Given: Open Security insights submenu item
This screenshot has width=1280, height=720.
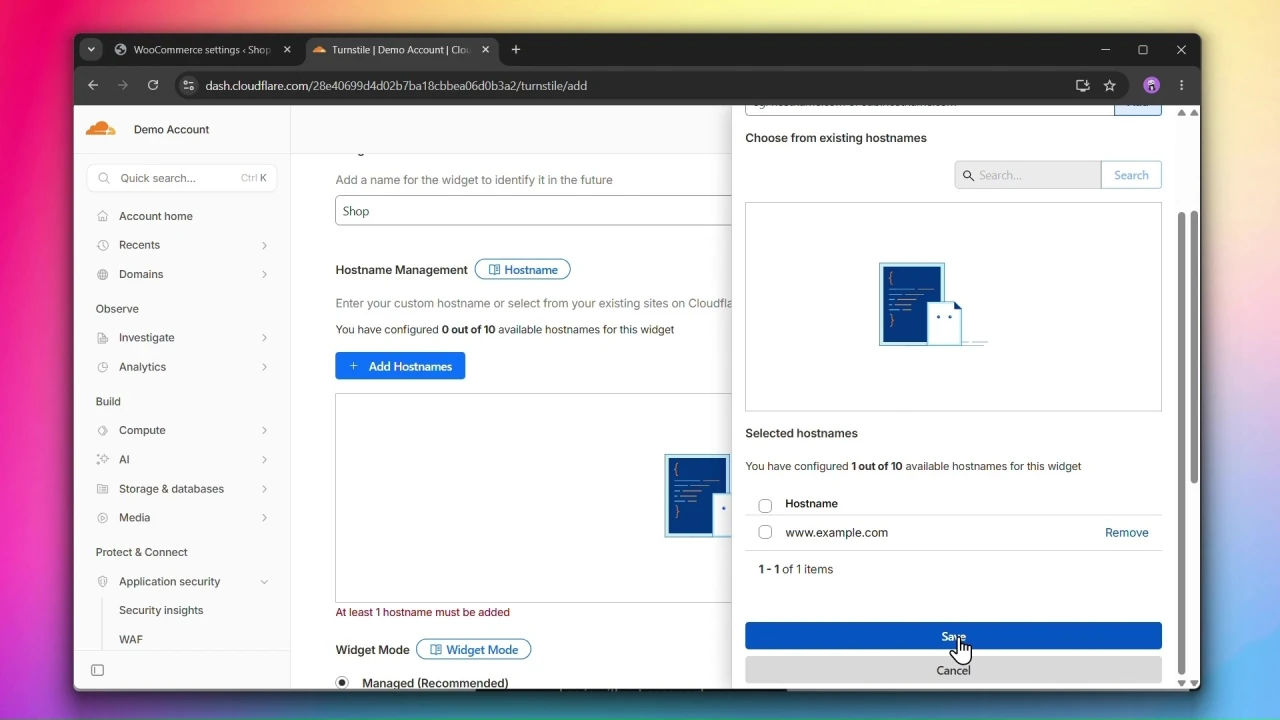Looking at the screenshot, I should tap(161, 610).
